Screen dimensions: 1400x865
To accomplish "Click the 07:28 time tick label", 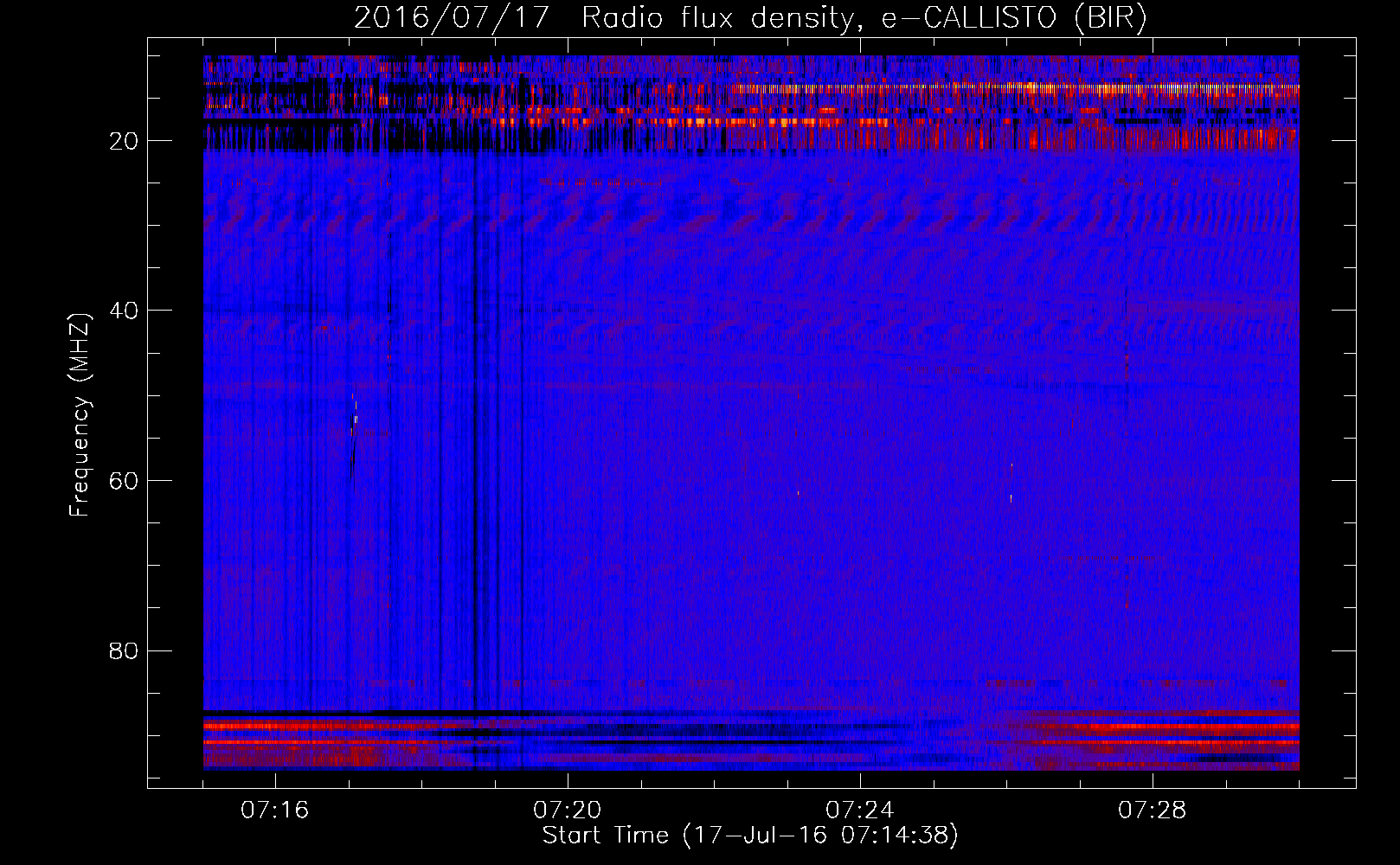I will [x=1153, y=811].
